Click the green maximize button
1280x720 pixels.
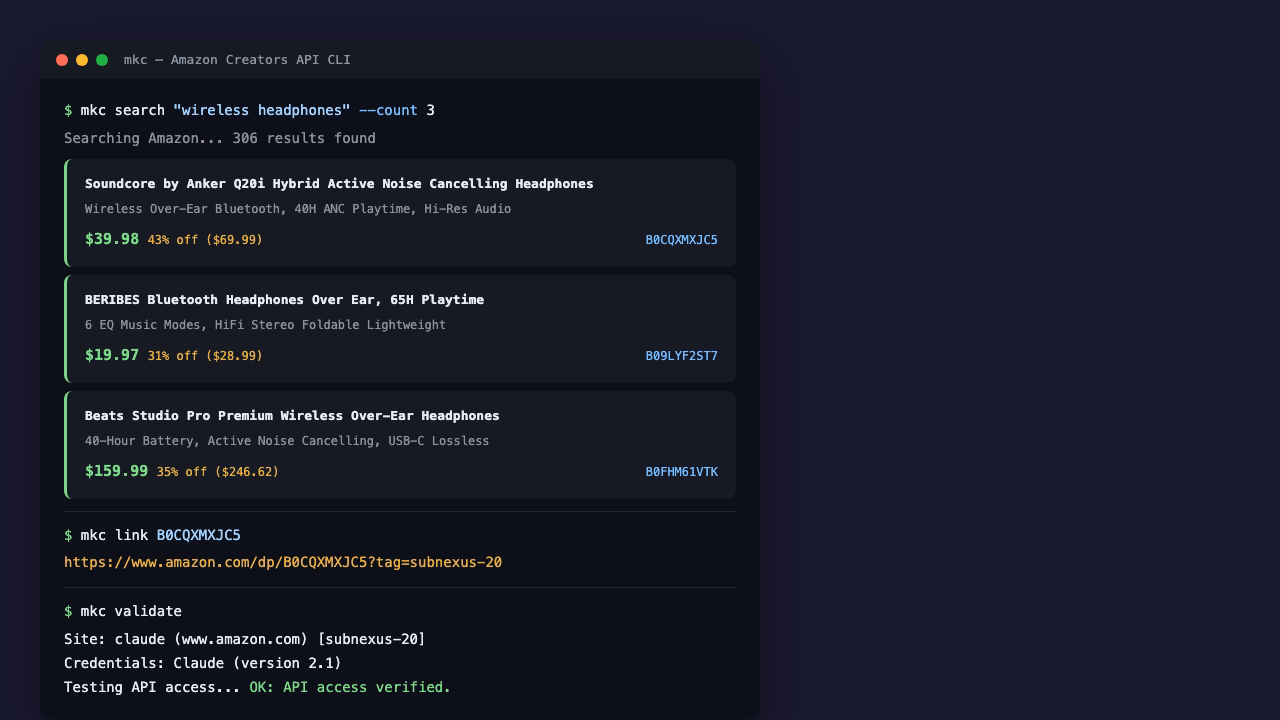coord(102,60)
